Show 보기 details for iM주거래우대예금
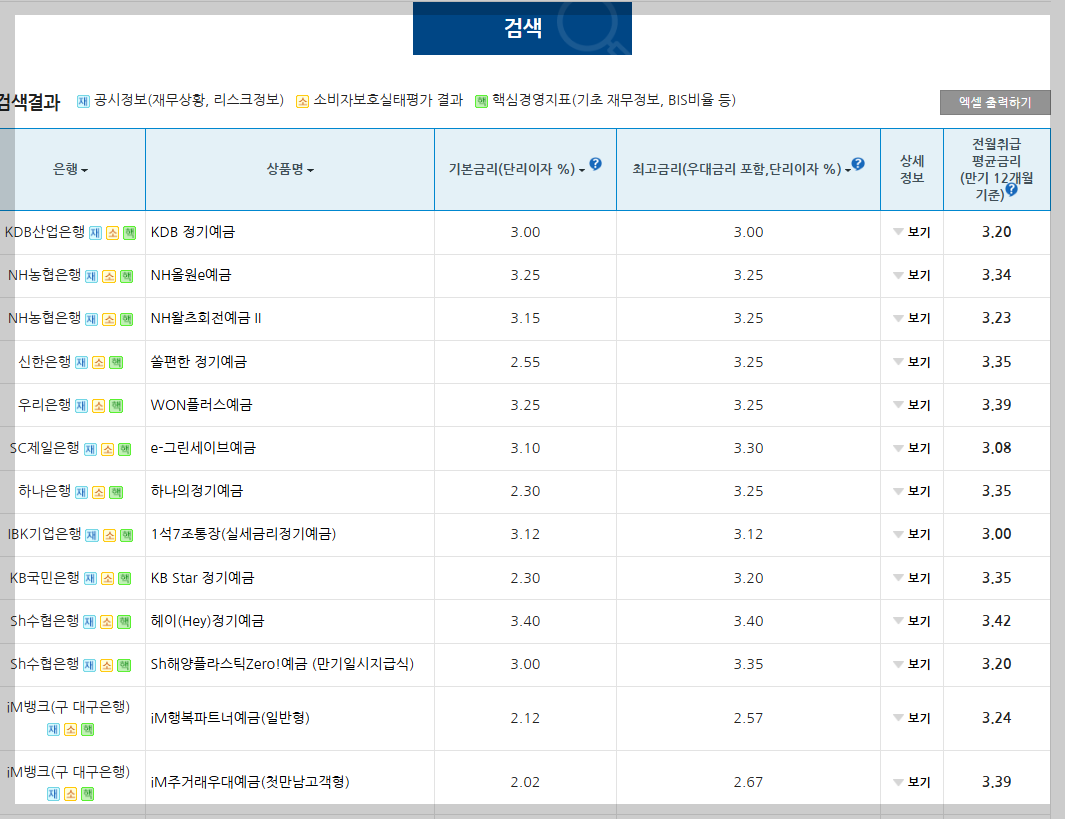Screen dimensions: 1065x819 (x=911, y=782)
